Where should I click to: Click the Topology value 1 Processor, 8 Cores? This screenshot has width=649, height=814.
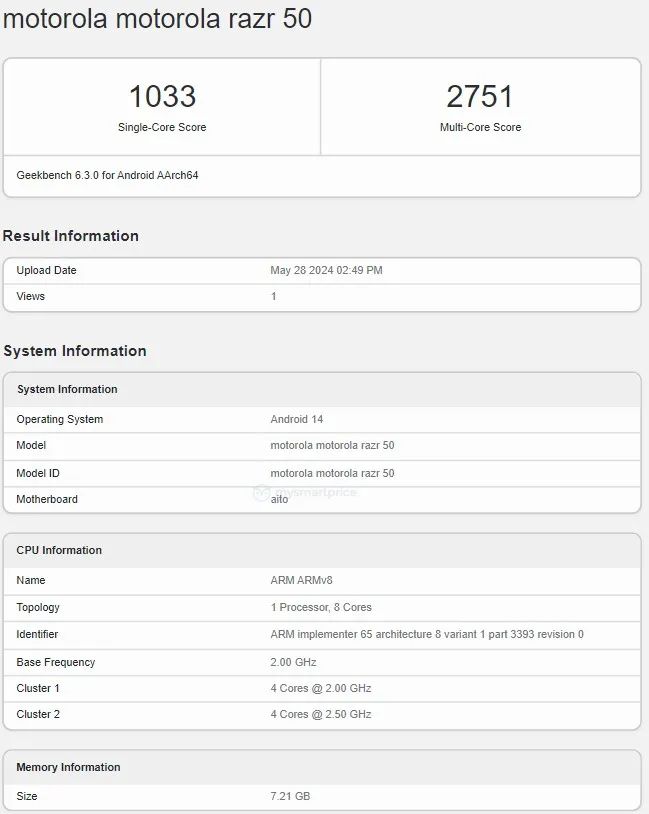[x=321, y=607]
